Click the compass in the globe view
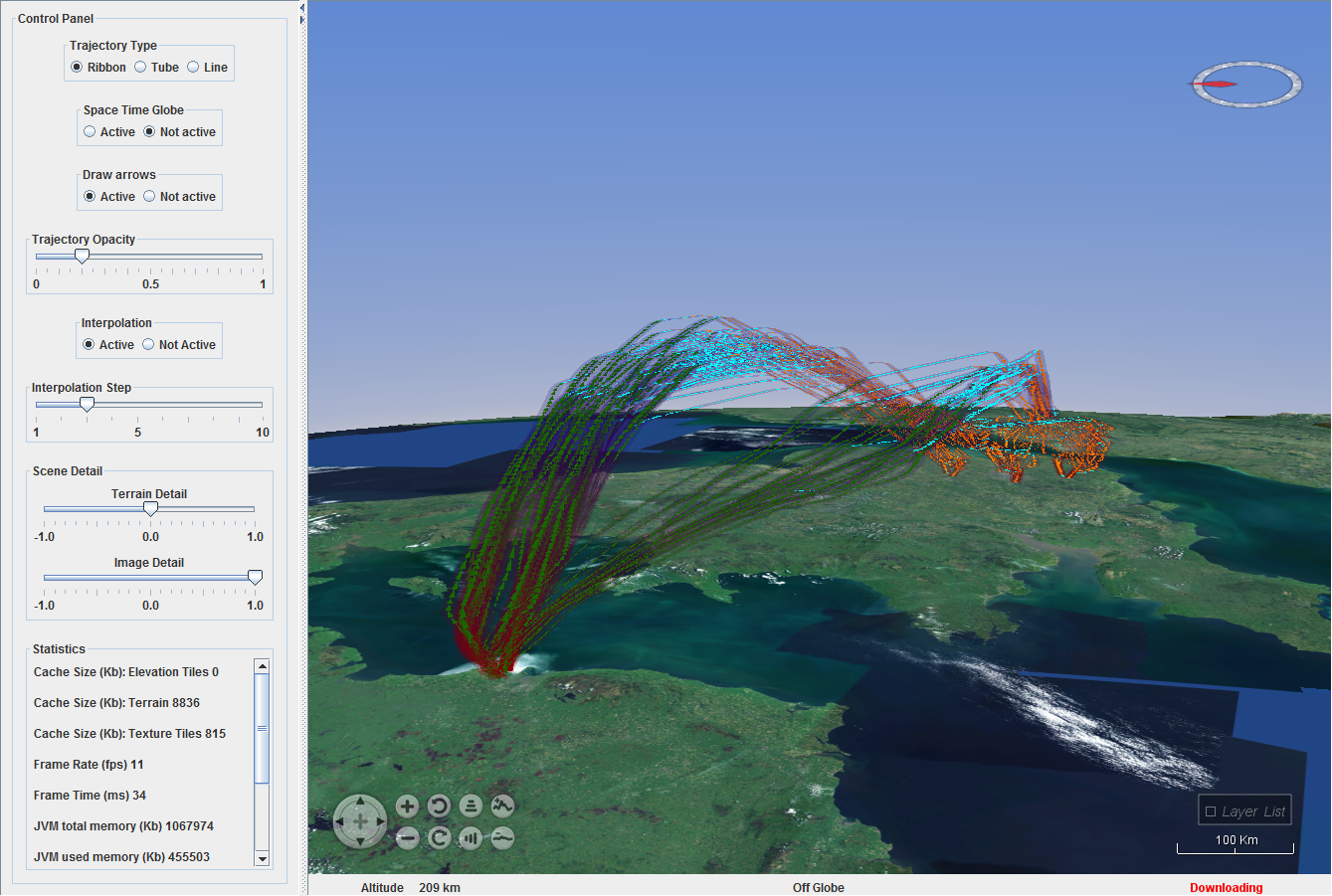1332x896 pixels. [x=1247, y=85]
